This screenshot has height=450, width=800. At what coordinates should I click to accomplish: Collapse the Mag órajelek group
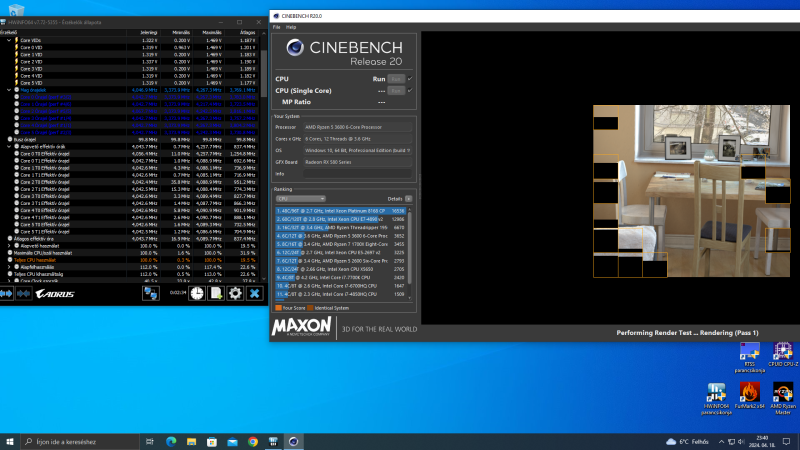(x=9, y=90)
